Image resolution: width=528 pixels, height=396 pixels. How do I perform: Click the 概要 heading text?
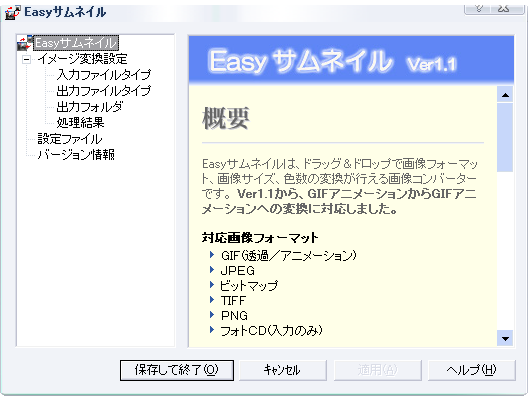[x=226, y=118]
